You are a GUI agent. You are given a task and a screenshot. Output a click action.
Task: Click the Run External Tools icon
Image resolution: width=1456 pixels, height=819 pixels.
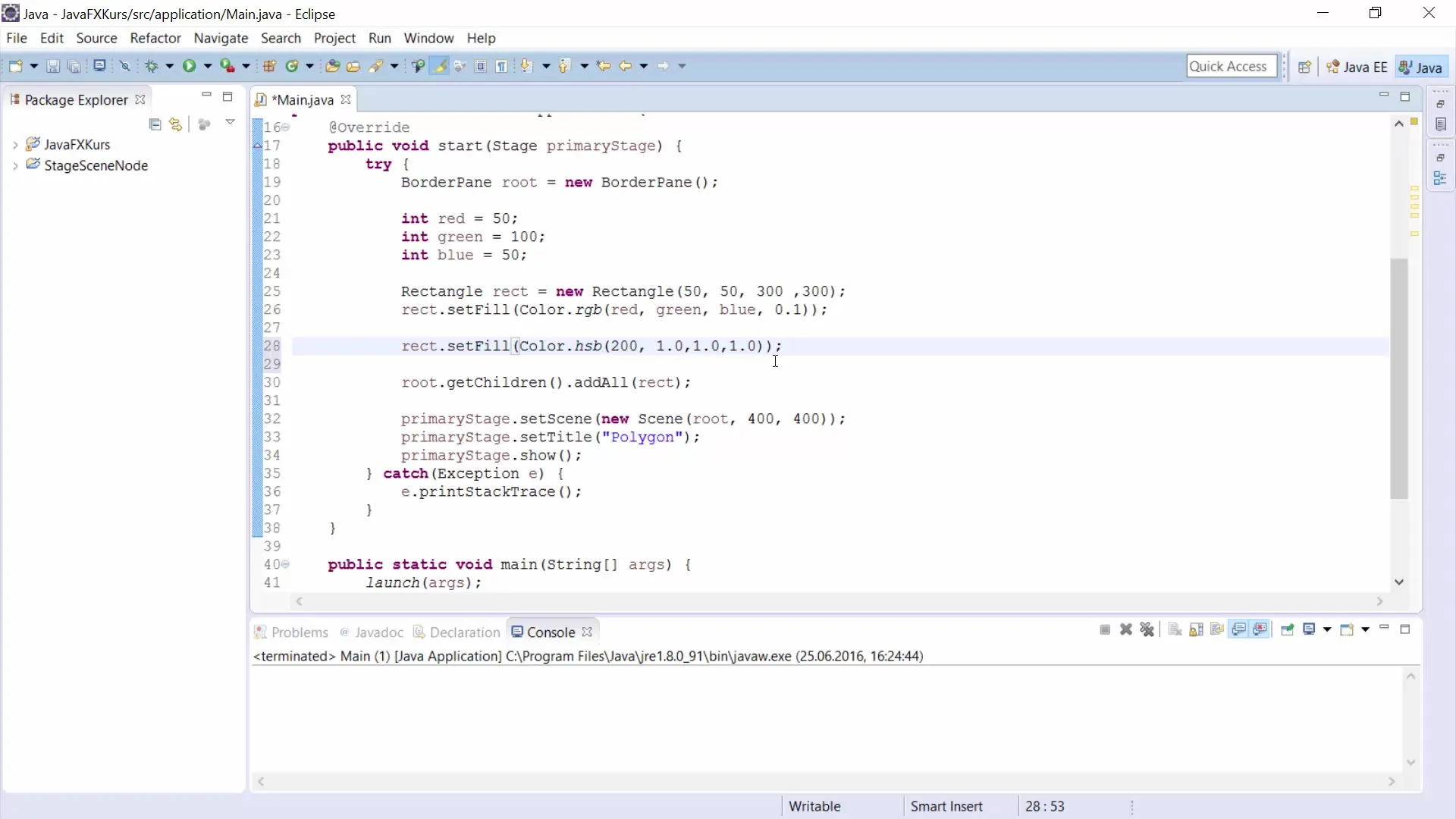point(227,66)
